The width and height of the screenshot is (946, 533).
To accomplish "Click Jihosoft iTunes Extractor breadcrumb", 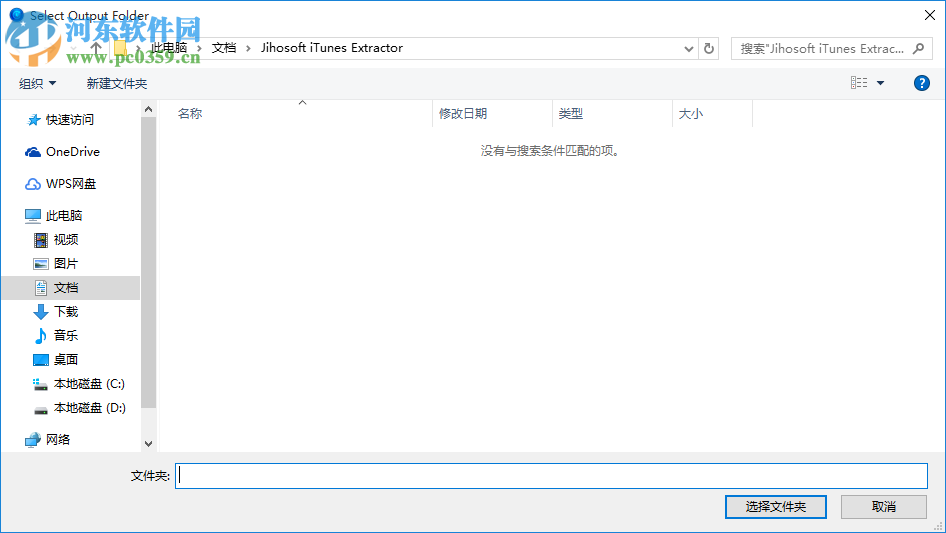I will [332, 48].
